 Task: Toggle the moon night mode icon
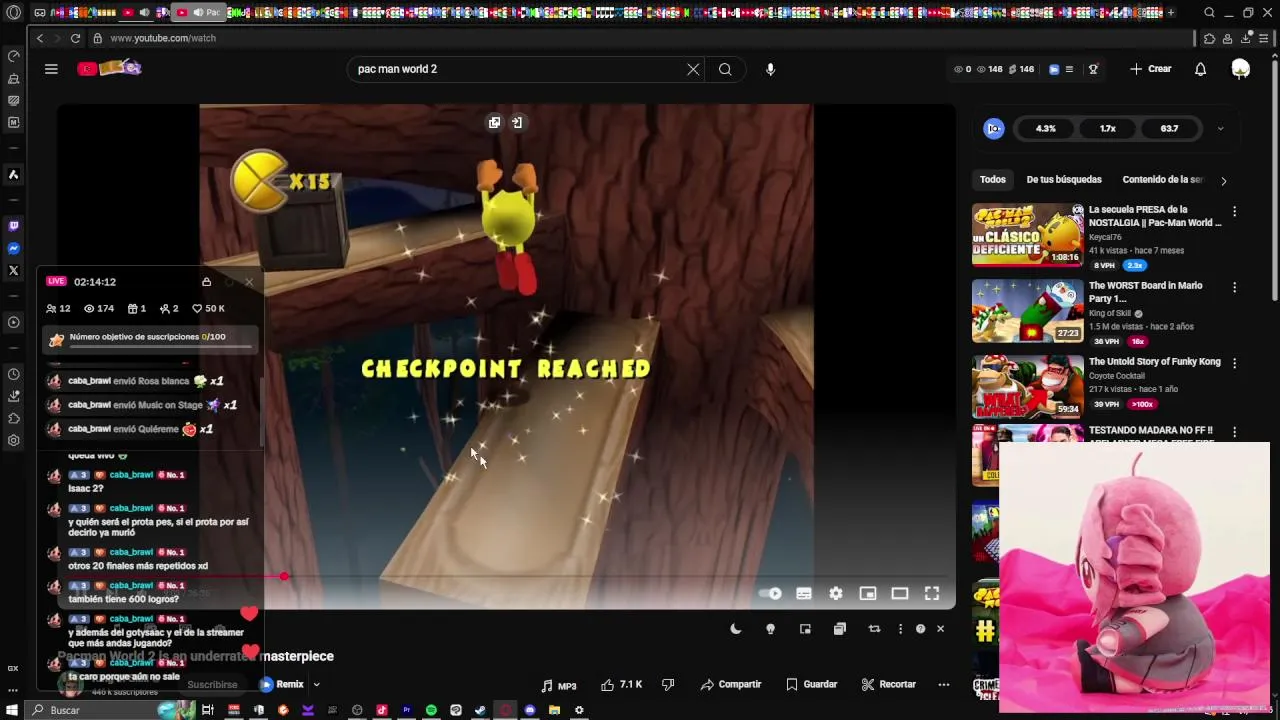coord(736,629)
